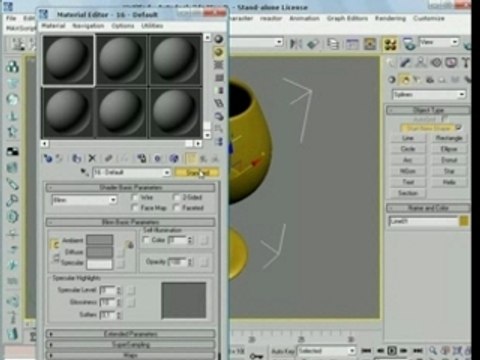Click Assign Material to Selection icon
This screenshot has height=360, width=480.
click(77, 158)
